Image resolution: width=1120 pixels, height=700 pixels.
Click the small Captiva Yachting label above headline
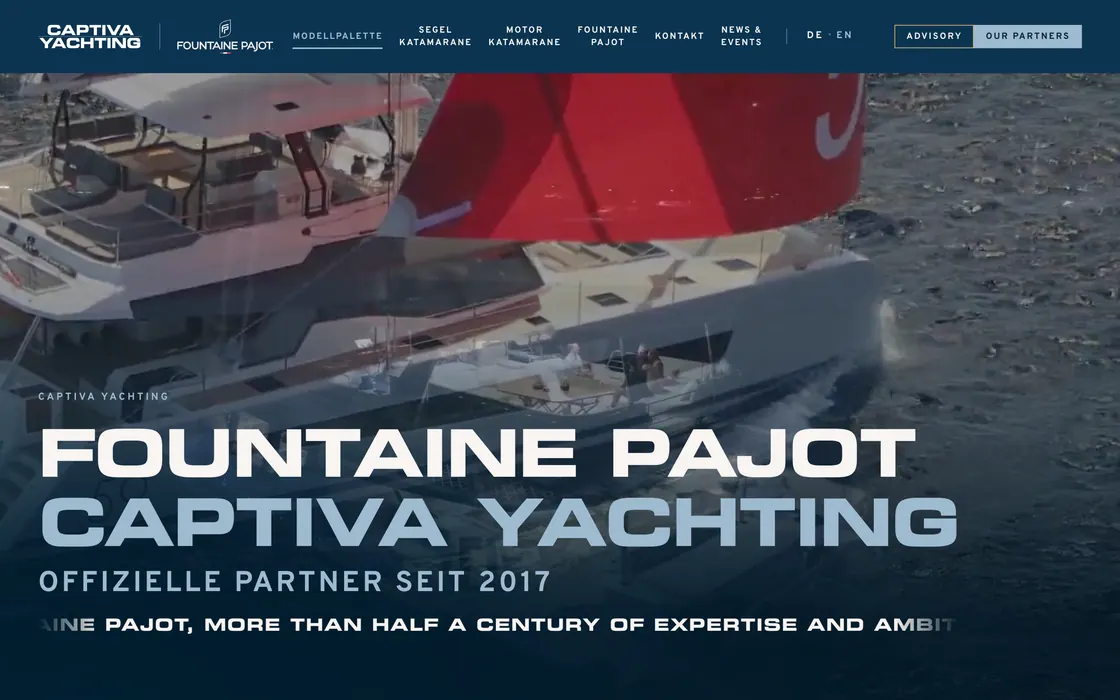(104, 396)
